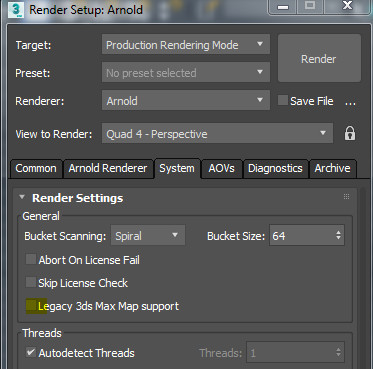Image resolution: width=373 pixels, height=369 pixels.
Task: Uncheck the Autodetect Threads checkbox
Action: [31, 352]
